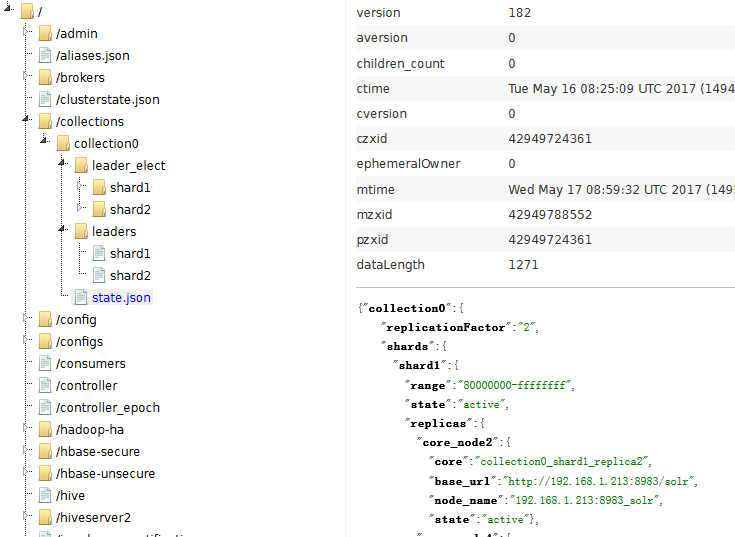Click the children_count property name
This screenshot has width=735, height=537.
400,63
